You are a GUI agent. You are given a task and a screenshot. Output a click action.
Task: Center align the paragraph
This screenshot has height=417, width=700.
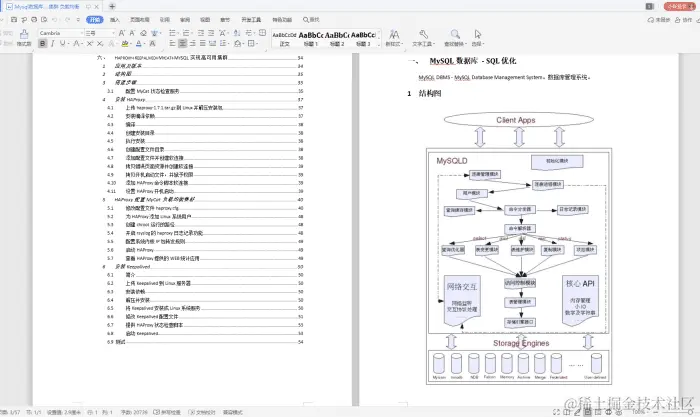(182, 43)
